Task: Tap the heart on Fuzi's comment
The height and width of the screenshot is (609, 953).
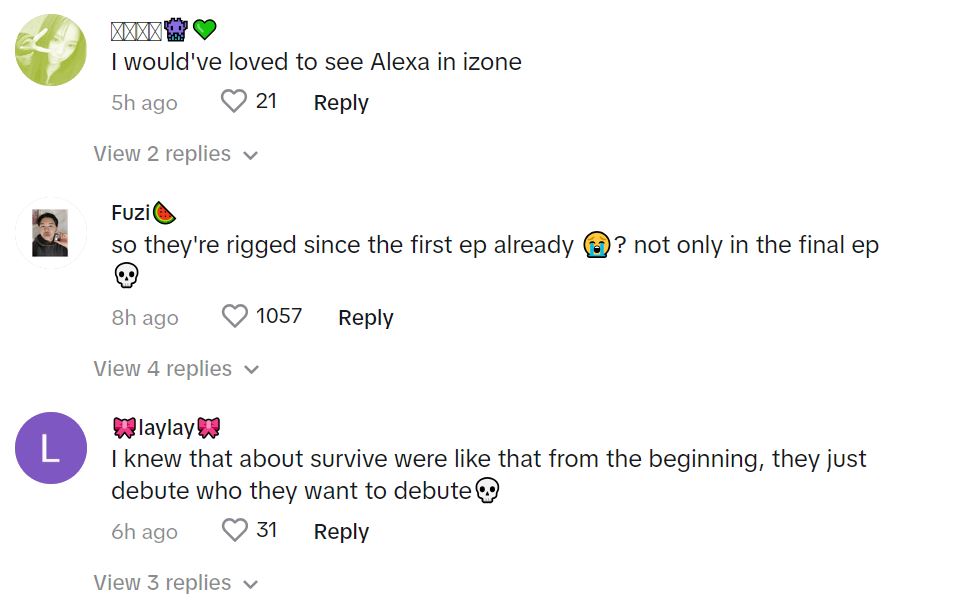Action: [x=234, y=317]
